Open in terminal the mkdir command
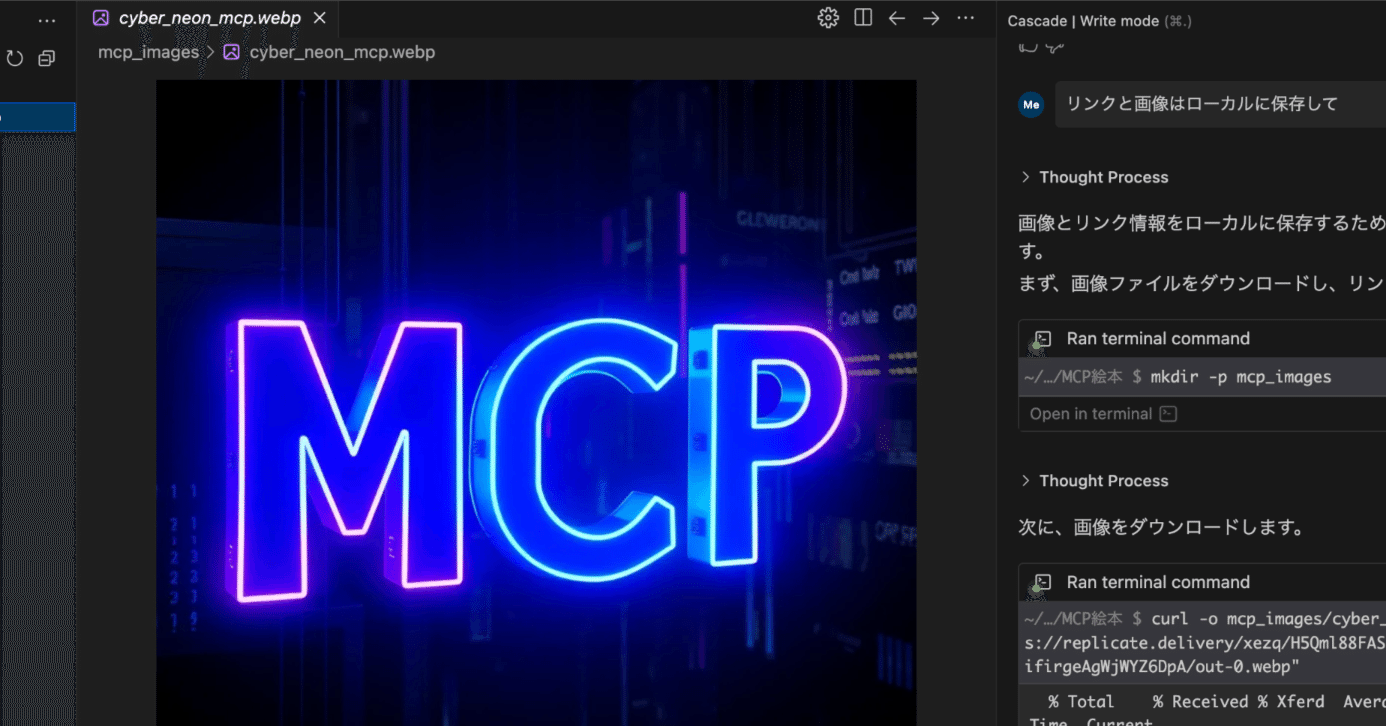This screenshot has width=1386, height=726. pos(1102,414)
